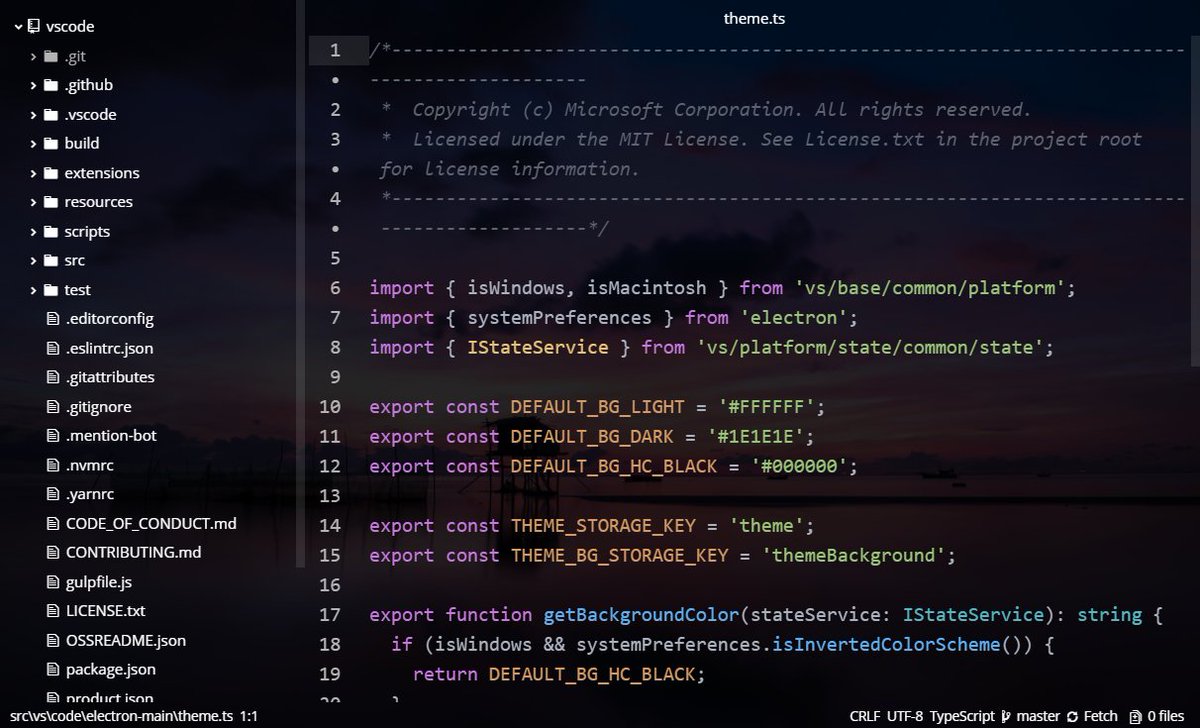
Task: Click the vscode repository icon
Action: click(36, 27)
